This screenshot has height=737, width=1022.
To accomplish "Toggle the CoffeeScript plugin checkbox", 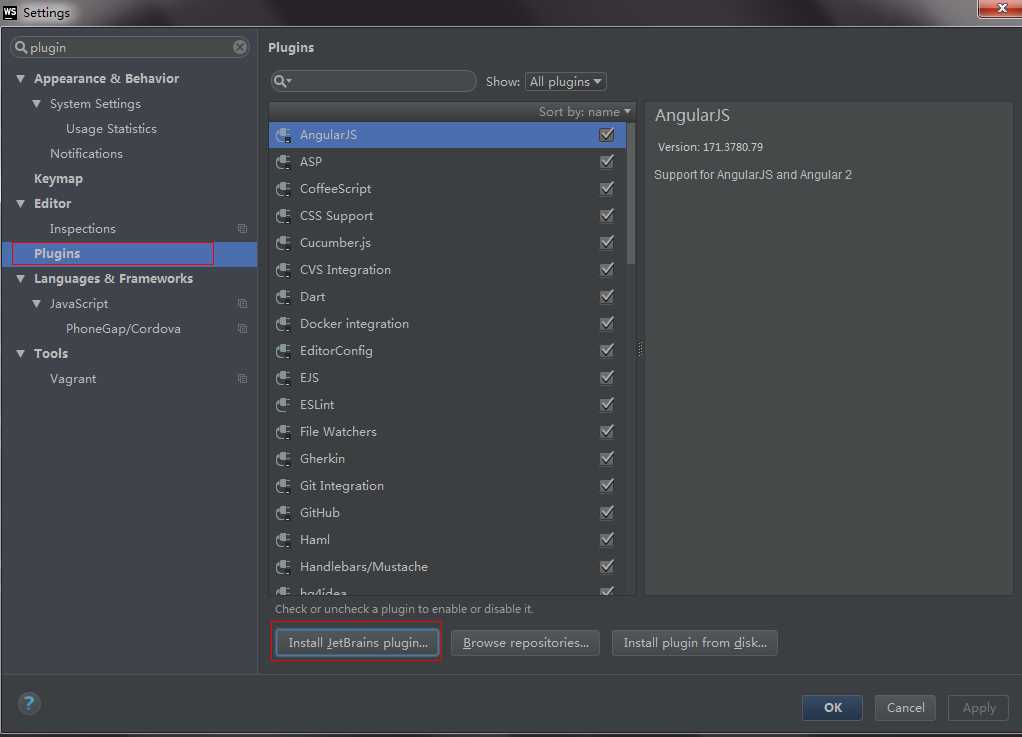I will click(607, 189).
